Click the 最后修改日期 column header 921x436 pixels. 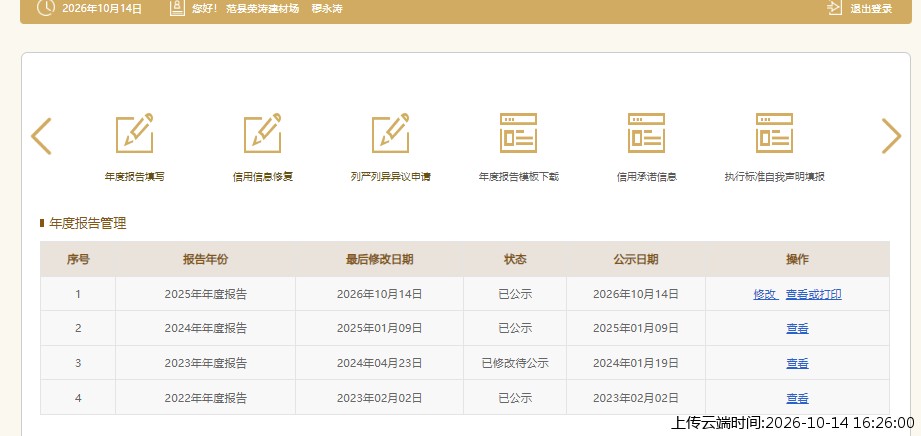[x=379, y=259]
